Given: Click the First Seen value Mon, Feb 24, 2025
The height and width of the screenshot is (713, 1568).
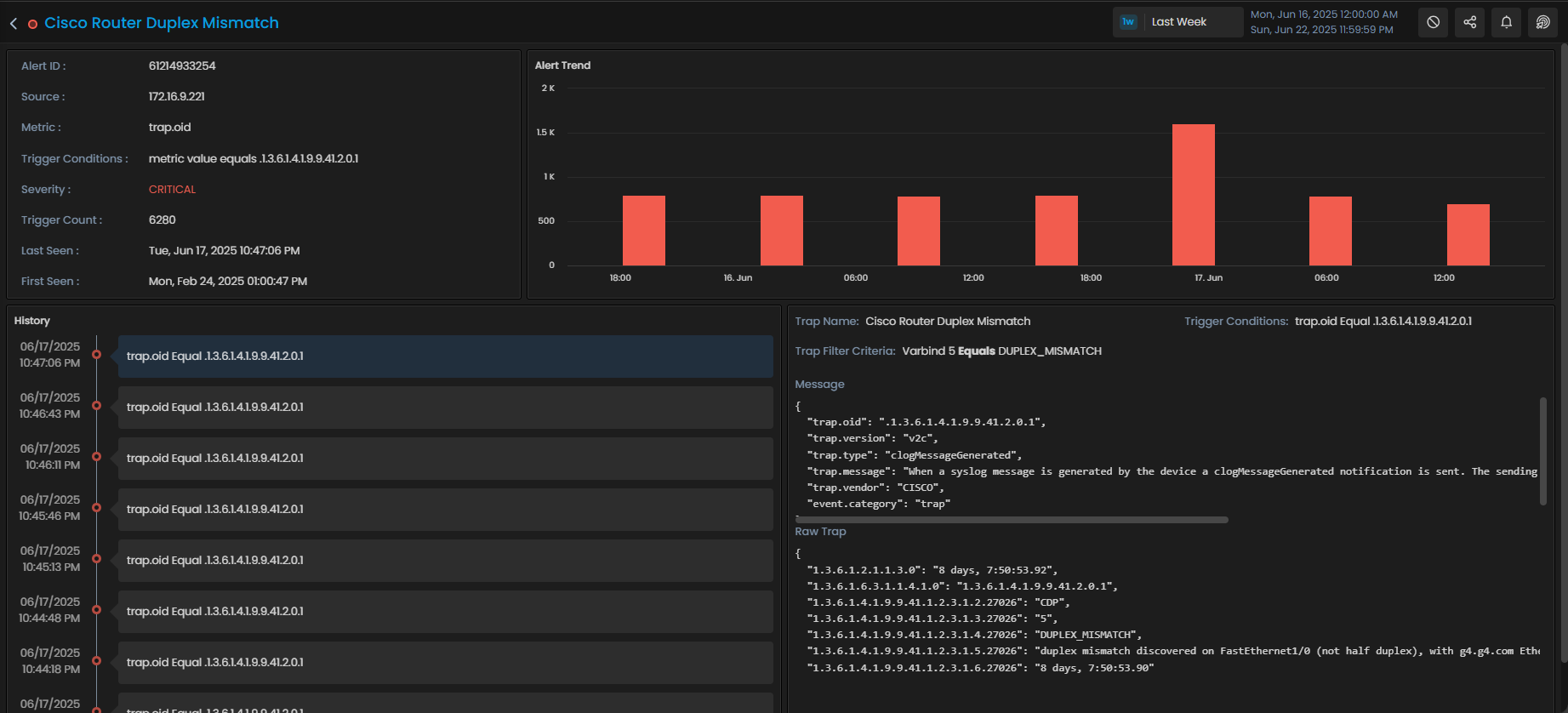Looking at the screenshot, I should [228, 281].
